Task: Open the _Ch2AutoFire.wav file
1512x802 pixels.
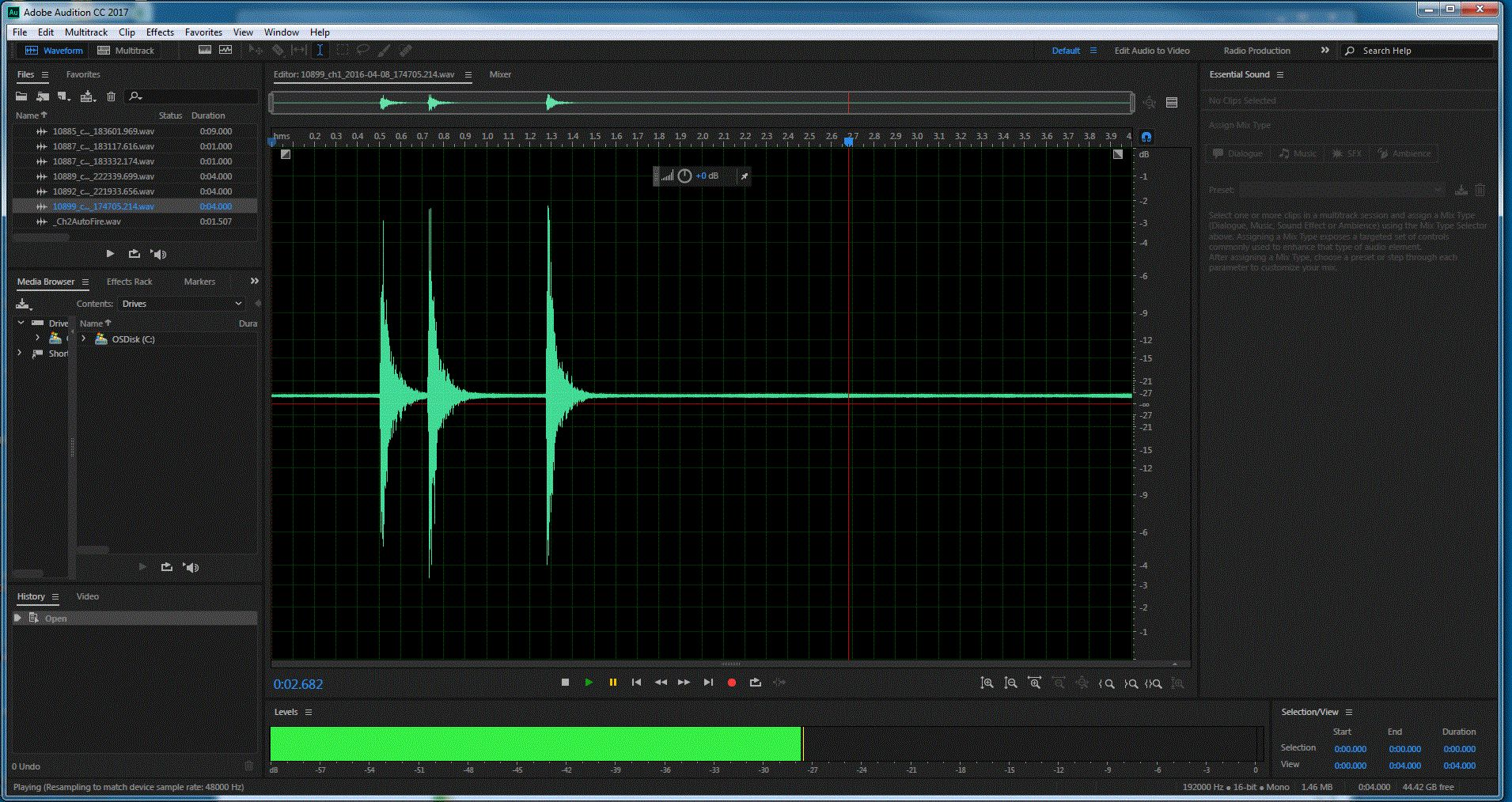Action: click(87, 221)
